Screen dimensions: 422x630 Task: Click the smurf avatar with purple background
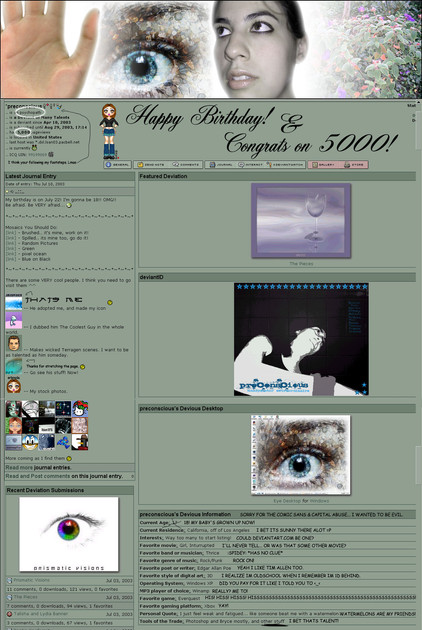(x=14, y=321)
